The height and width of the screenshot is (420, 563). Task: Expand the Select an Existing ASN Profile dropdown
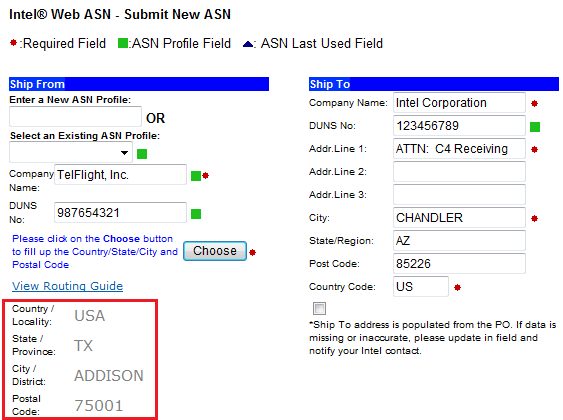click(x=71, y=153)
